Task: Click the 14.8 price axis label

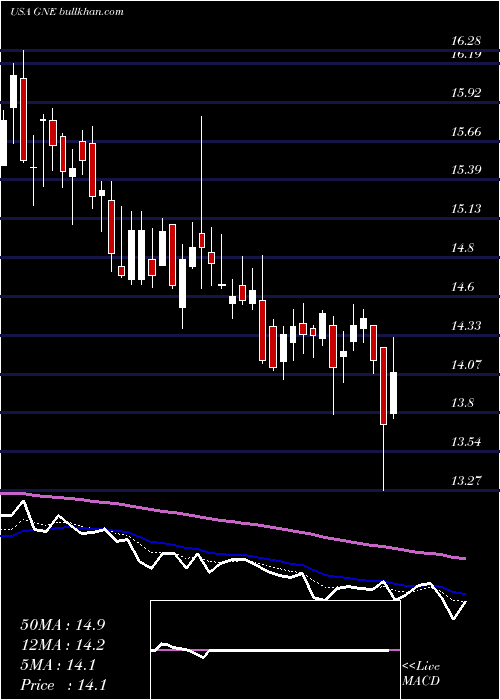Action: 462,248
